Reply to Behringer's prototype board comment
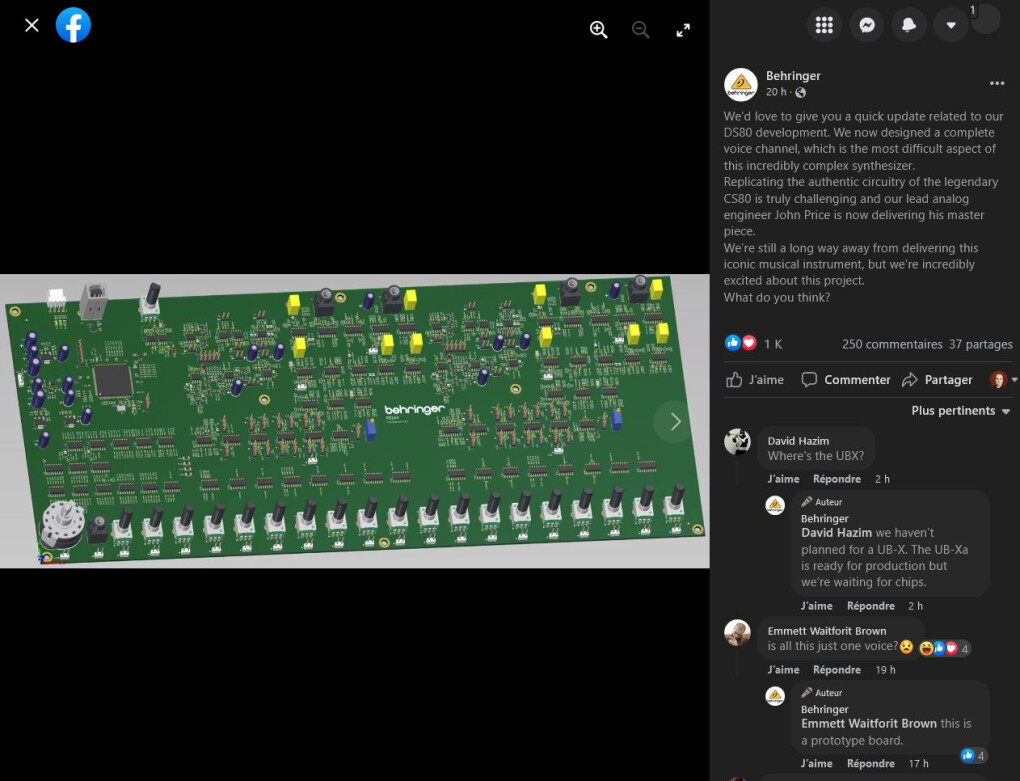 [x=870, y=763]
